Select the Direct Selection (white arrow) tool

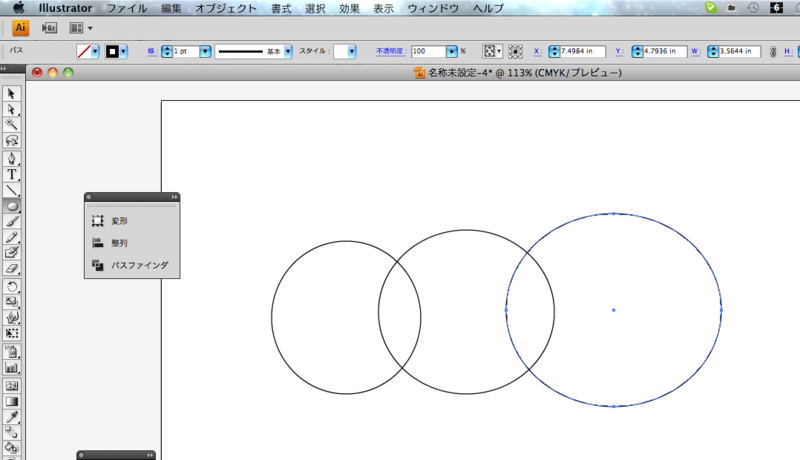tap(12, 110)
